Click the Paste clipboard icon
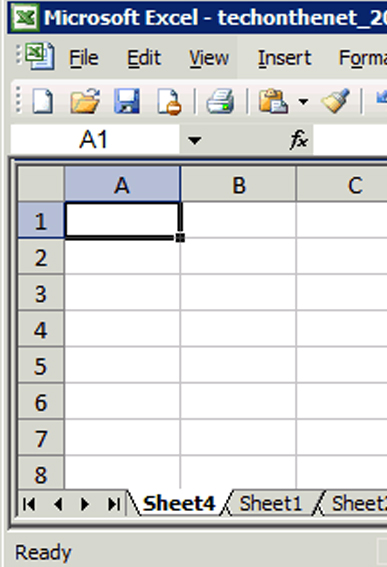The height and width of the screenshot is (567, 387). coord(273,101)
